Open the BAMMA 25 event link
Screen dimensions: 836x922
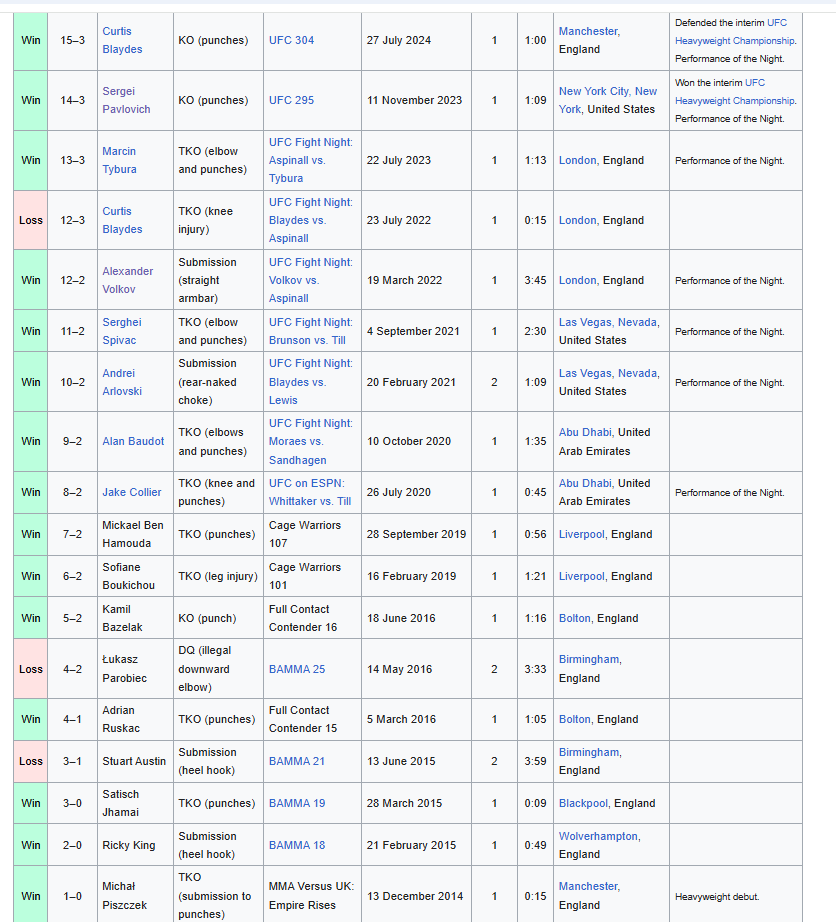click(297, 669)
